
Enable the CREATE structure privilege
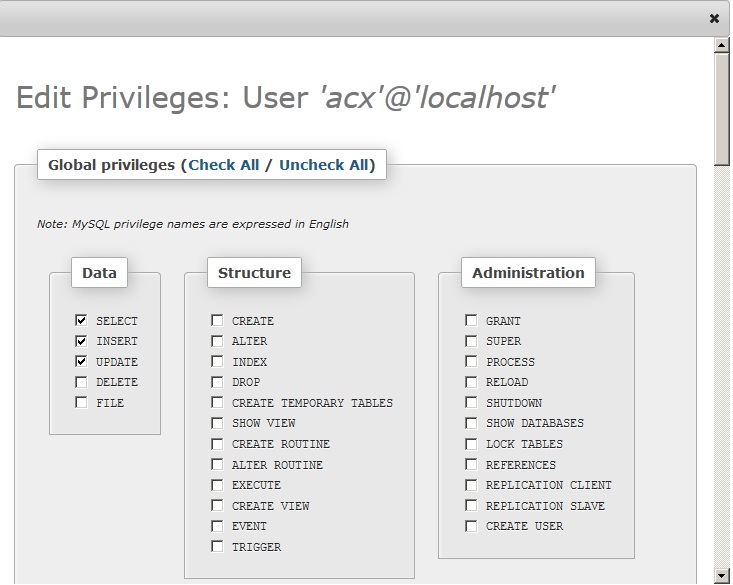(217, 320)
